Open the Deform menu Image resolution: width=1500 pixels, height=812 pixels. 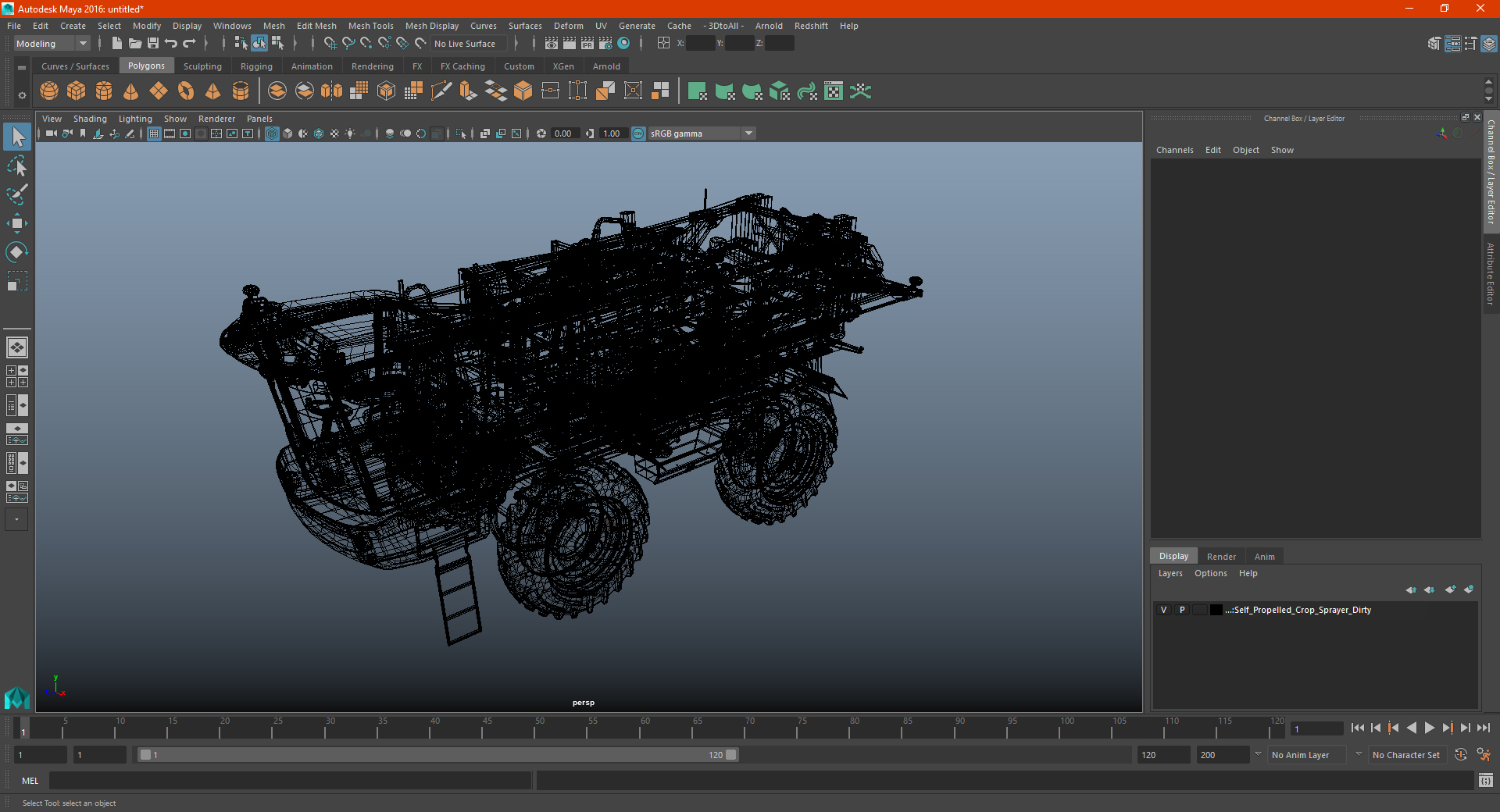[569, 26]
